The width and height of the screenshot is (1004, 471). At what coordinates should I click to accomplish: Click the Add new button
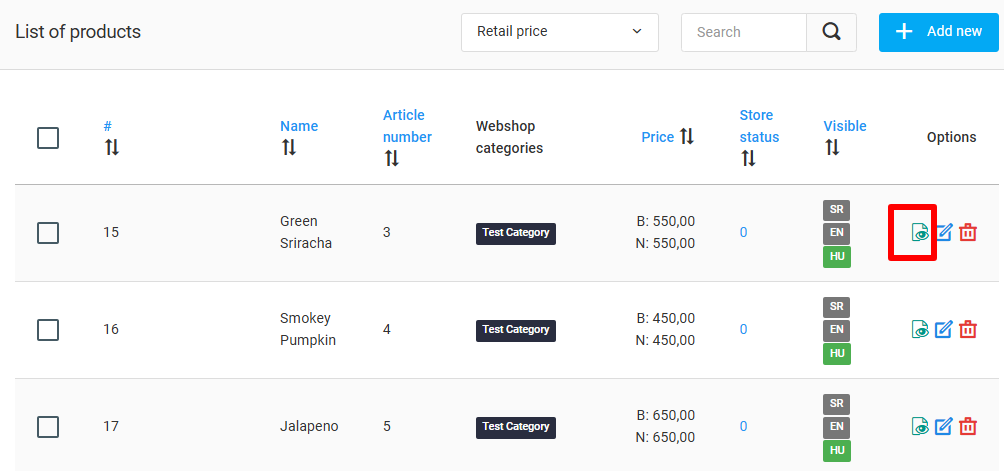(939, 32)
